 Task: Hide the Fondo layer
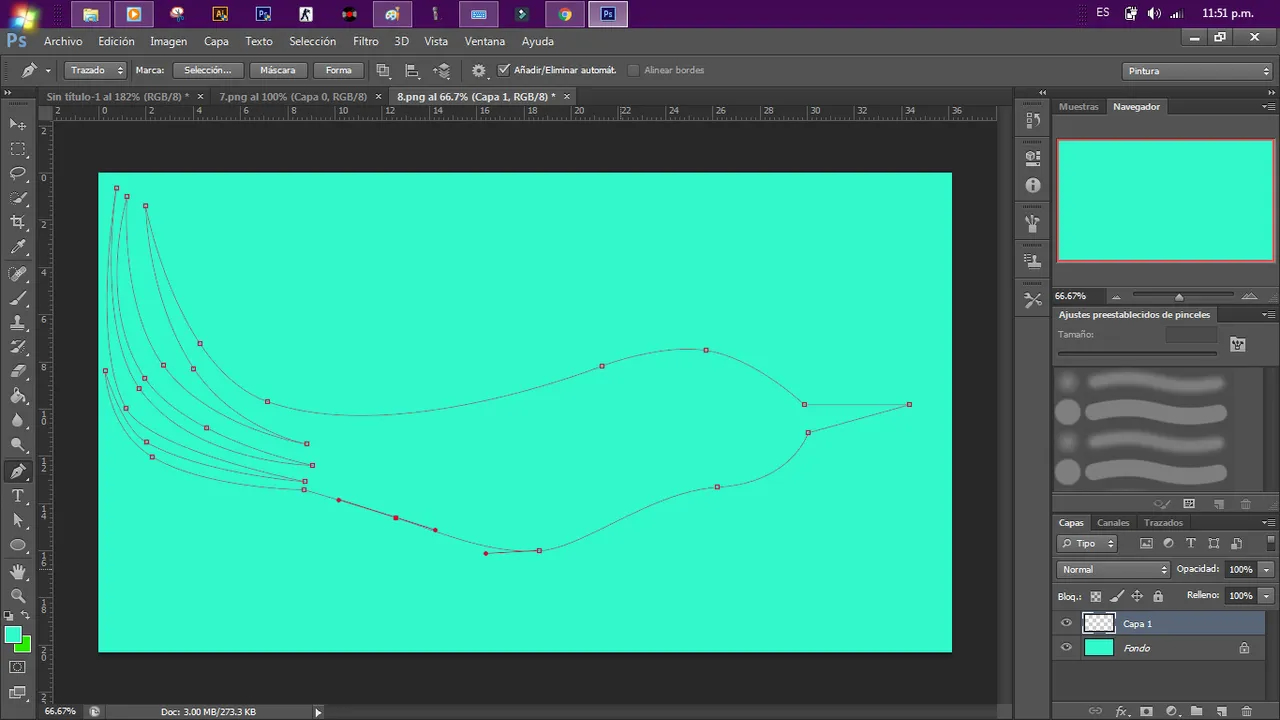click(1066, 648)
